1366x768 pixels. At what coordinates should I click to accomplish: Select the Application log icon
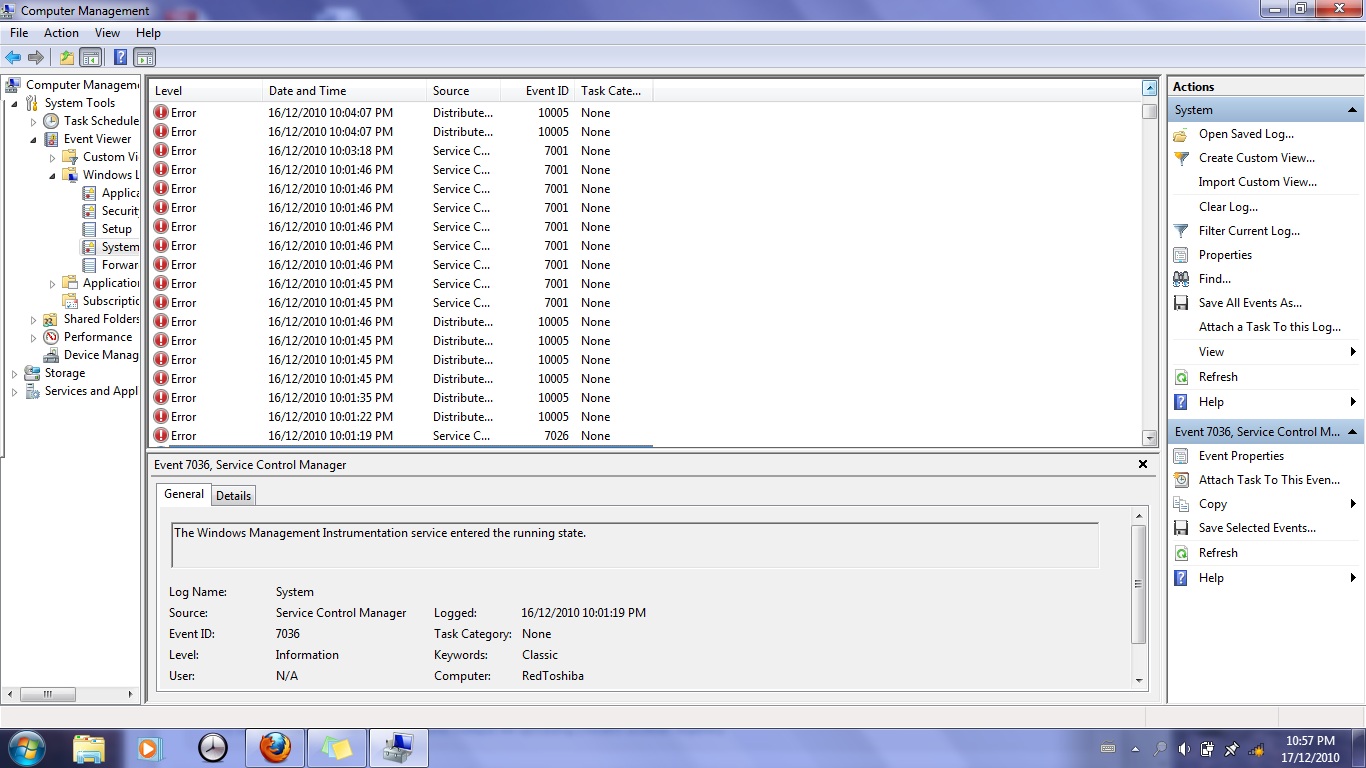[x=89, y=193]
